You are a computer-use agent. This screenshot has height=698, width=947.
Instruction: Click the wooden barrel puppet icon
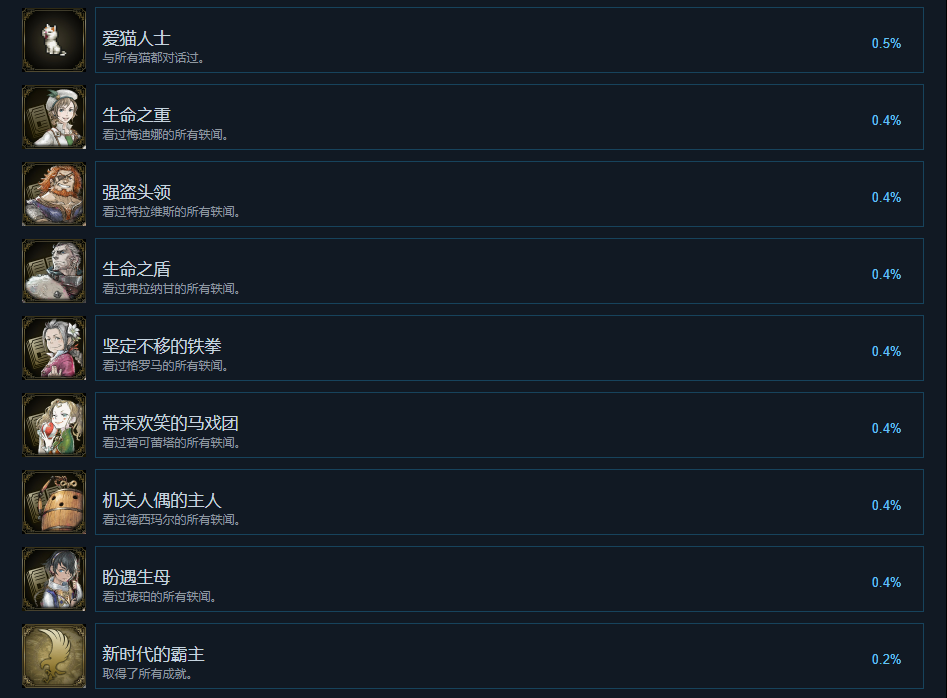(x=54, y=502)
